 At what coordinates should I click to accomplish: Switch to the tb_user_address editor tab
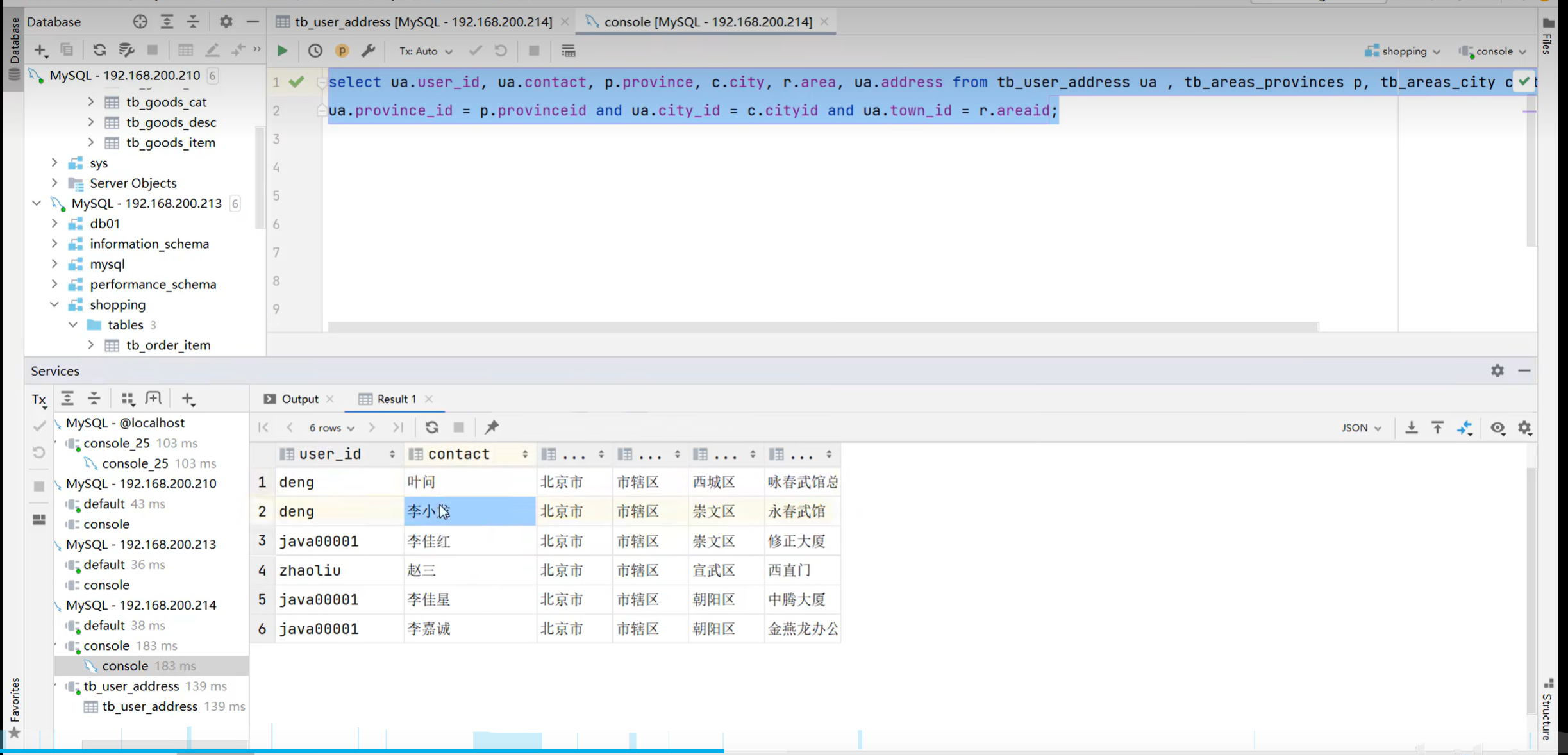click(x=417, y=22)
